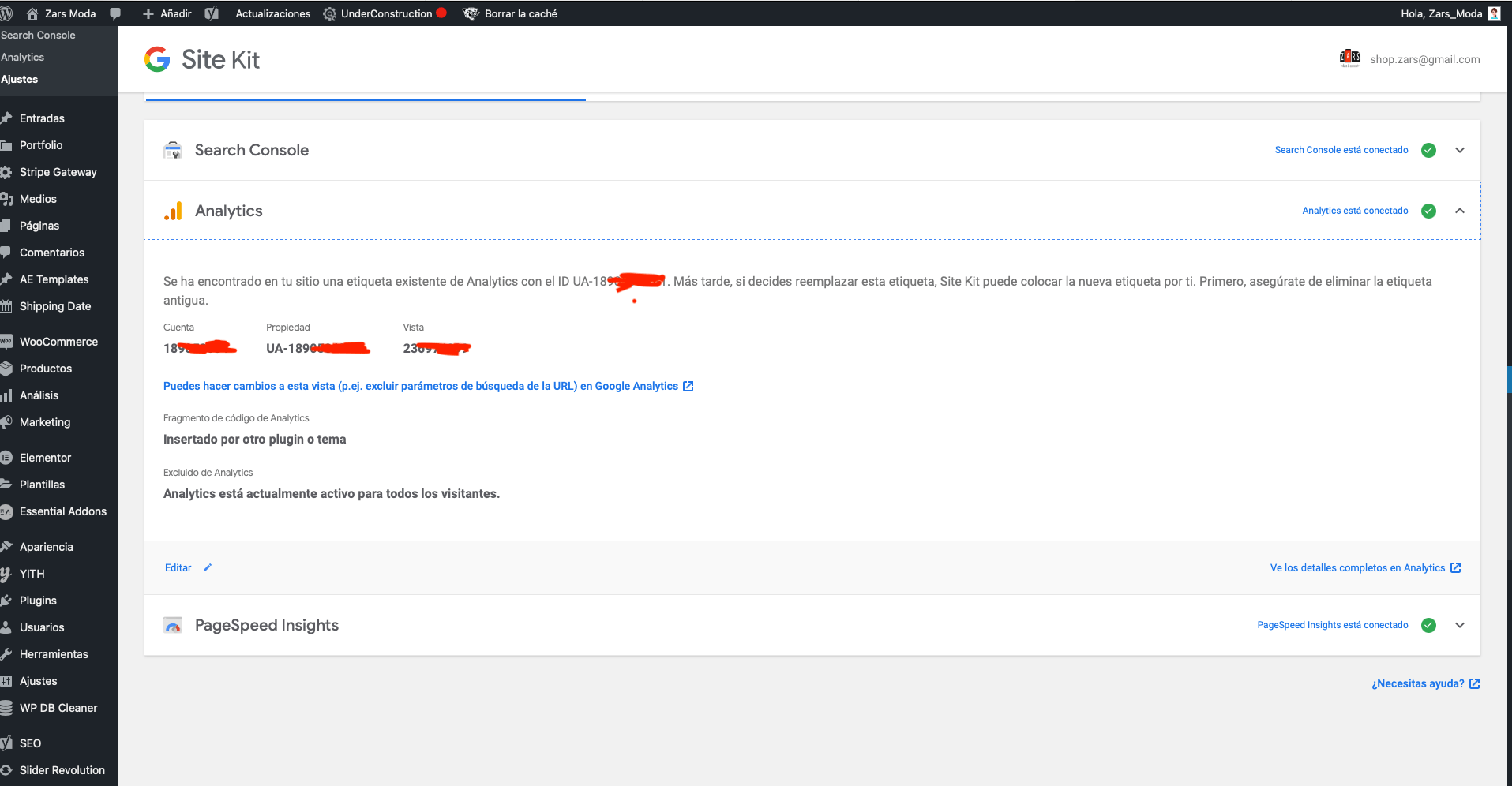Click WP DB Cleaner in the sidebar
1512x786 pixels.
pyautogui.click(x=58, y=708)
